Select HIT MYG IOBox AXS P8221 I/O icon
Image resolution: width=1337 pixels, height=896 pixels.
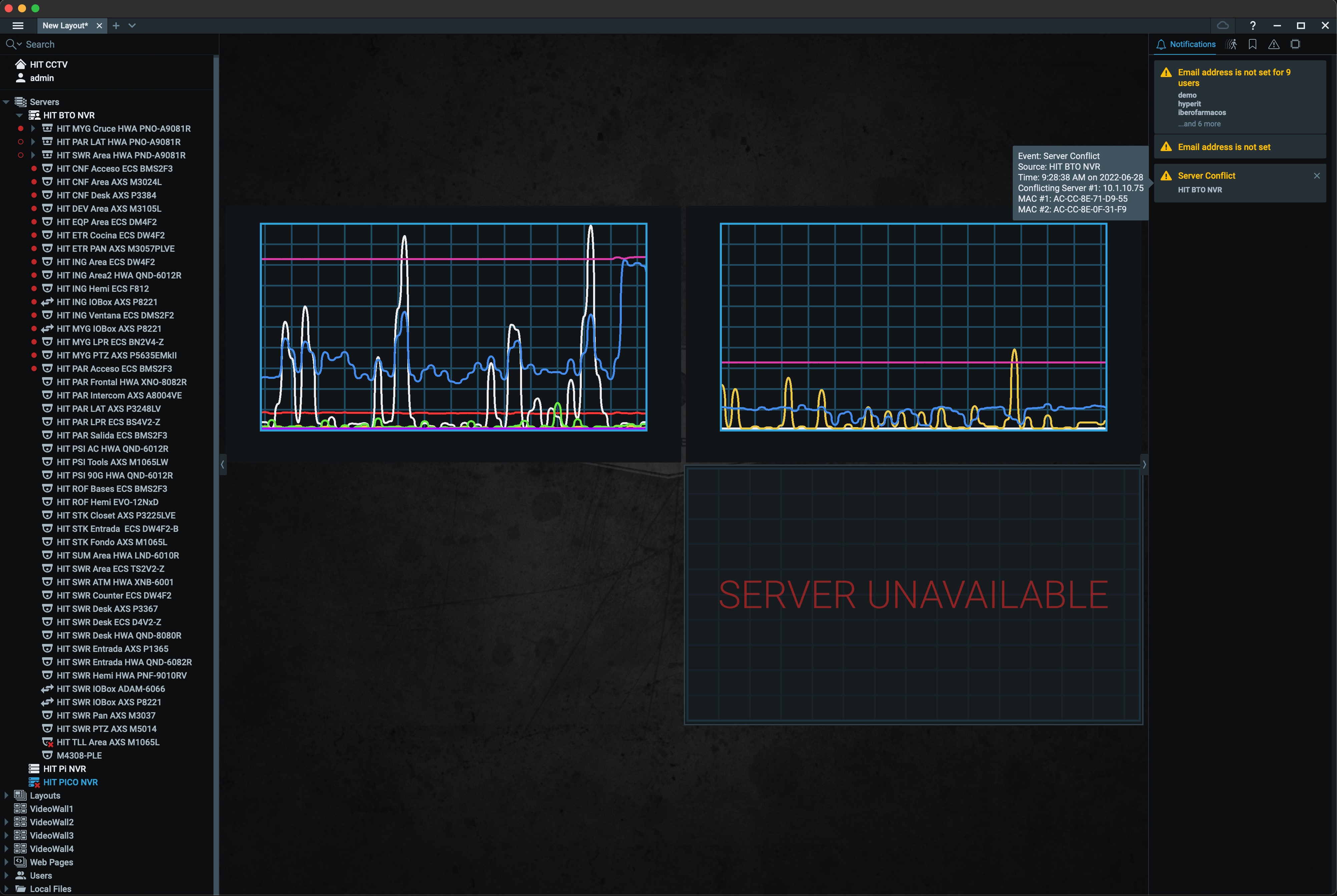[47, 328]
